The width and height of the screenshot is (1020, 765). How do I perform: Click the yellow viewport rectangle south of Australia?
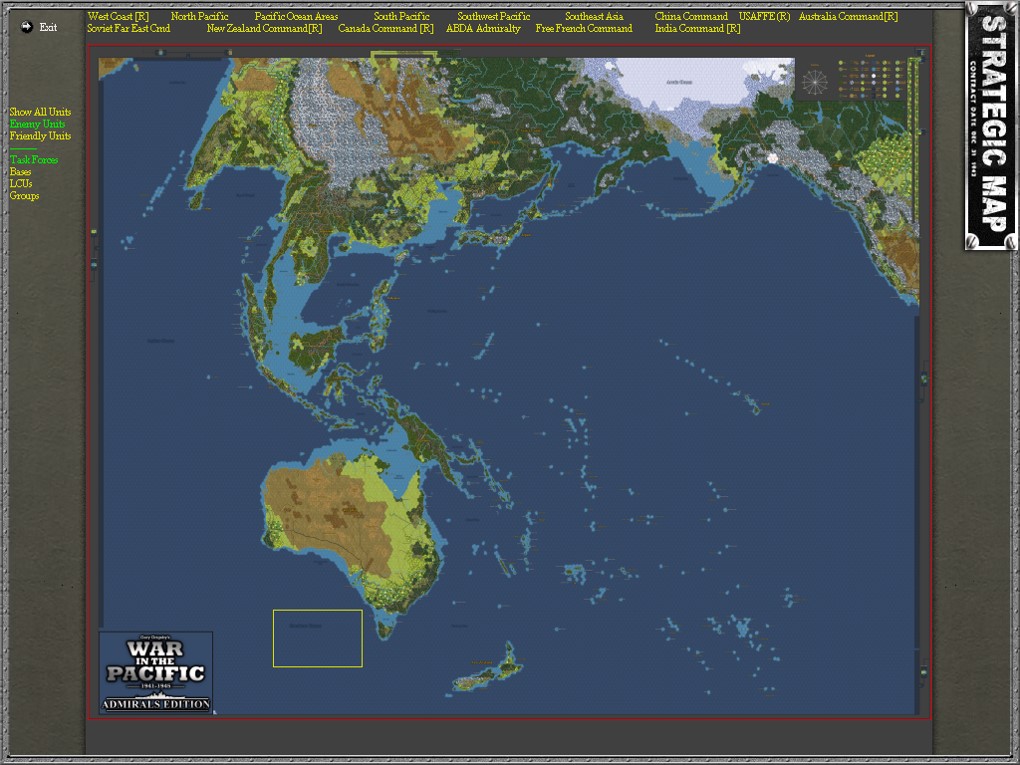[318, 637]
